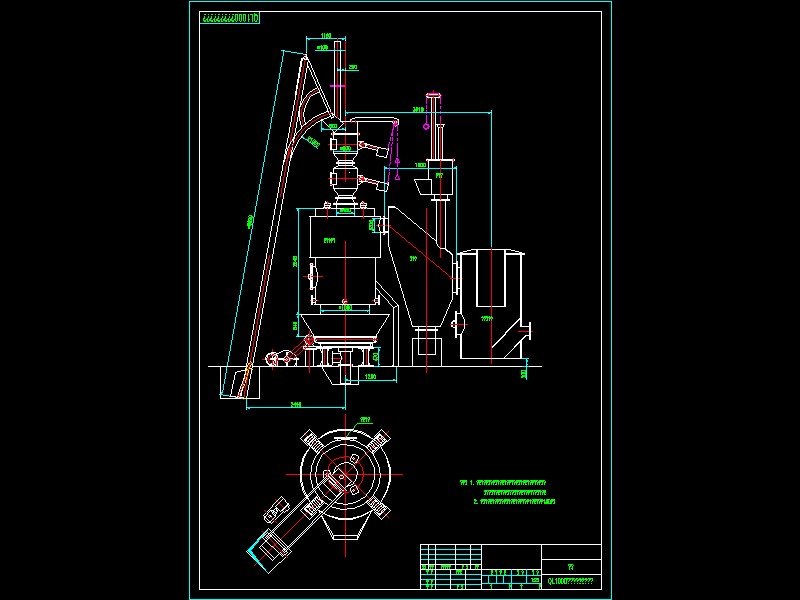Click the QL1000 title text in title block
800x600 pixels.
(571, 580)
